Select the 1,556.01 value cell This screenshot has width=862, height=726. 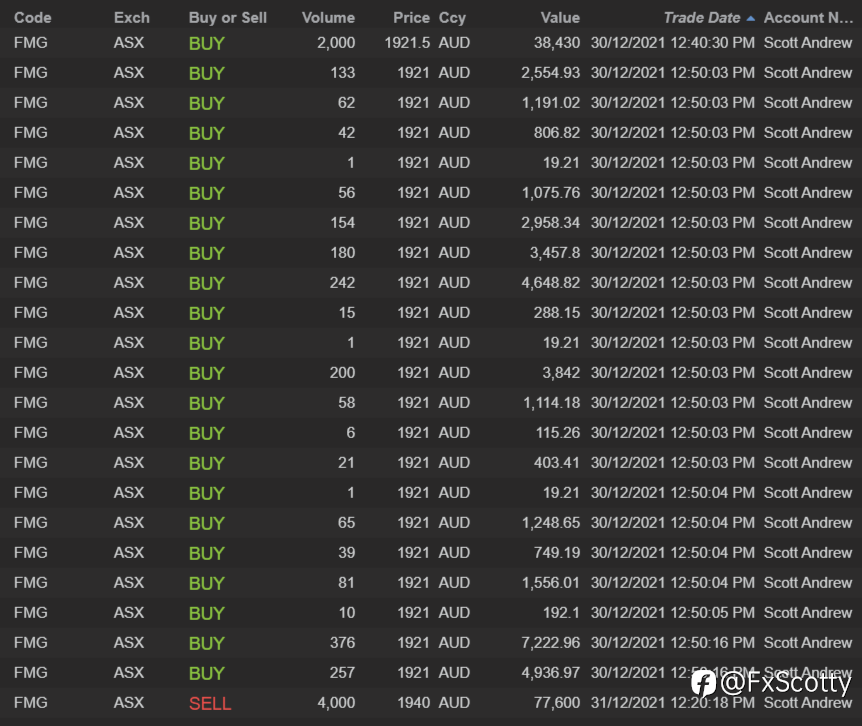(x=550, y=582)
